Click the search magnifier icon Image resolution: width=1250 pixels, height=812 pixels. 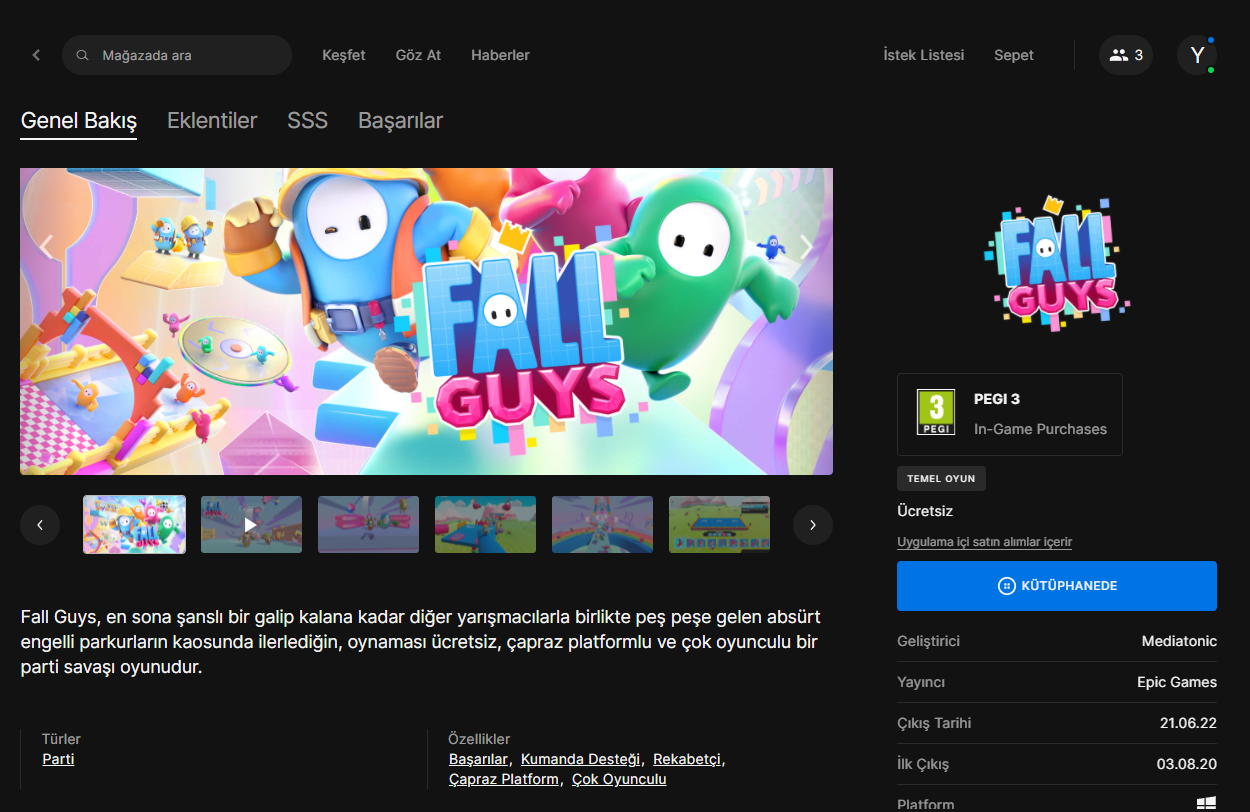point(82,55)
